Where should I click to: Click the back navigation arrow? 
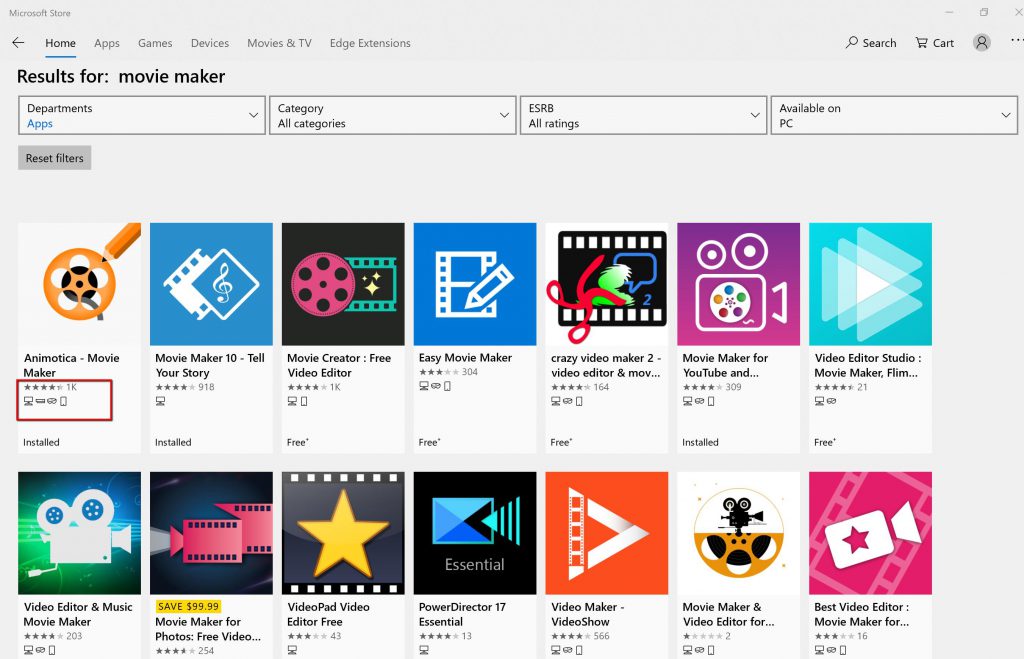[x=18, y=43]
